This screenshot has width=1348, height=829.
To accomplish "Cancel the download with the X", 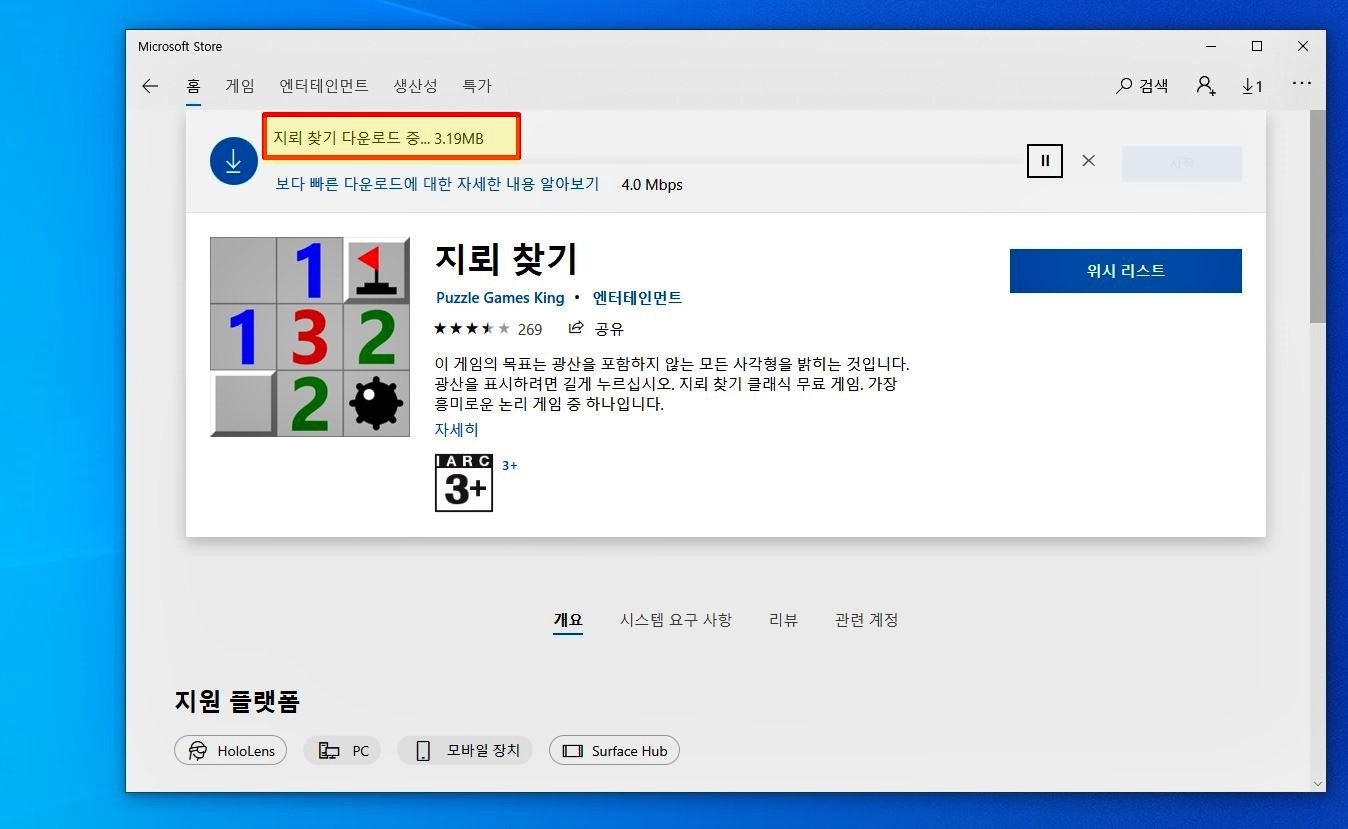I will [1089, 160].
